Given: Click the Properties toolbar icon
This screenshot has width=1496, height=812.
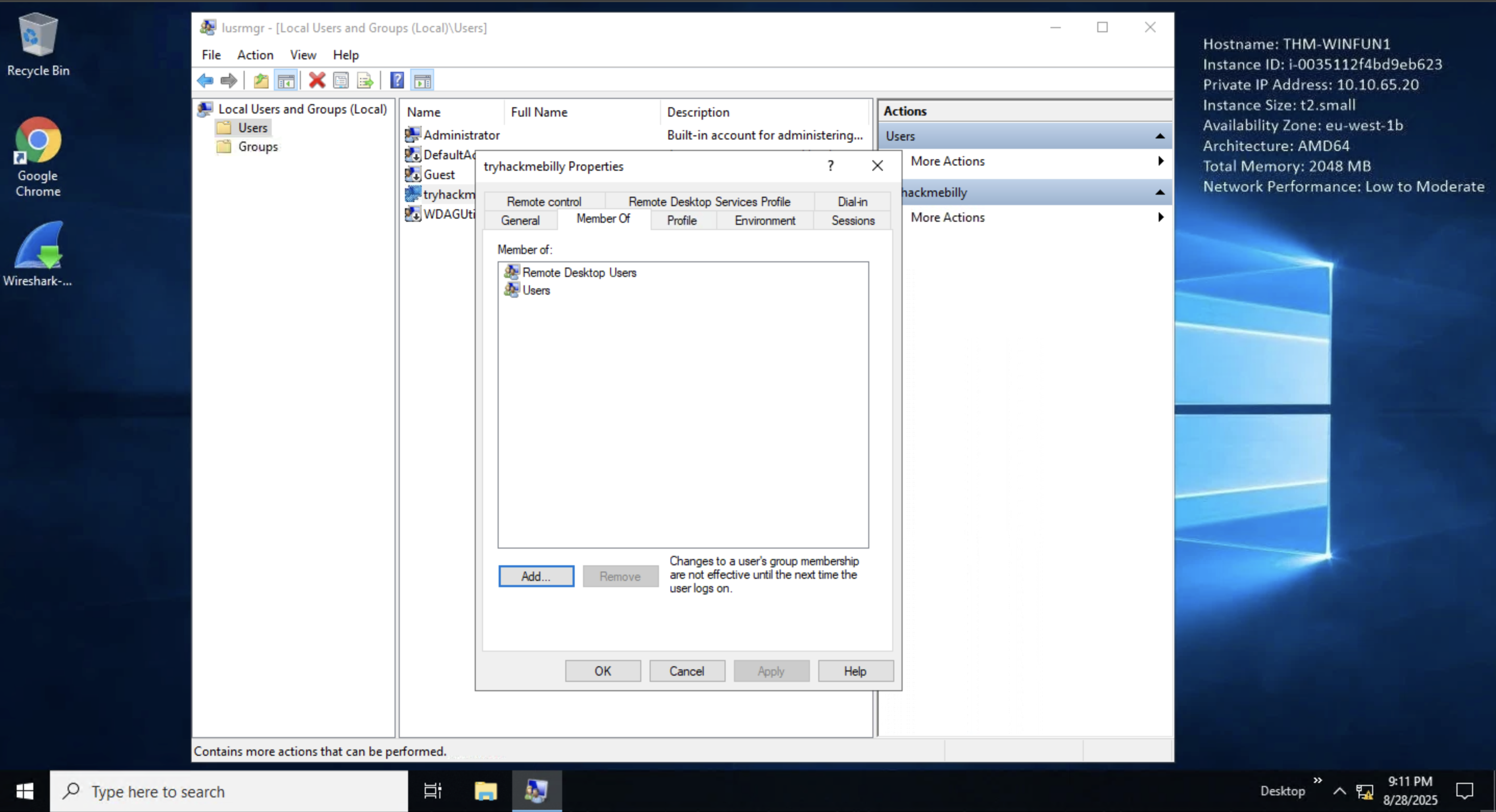Looking at the screenshot, I should coord(341,81).
